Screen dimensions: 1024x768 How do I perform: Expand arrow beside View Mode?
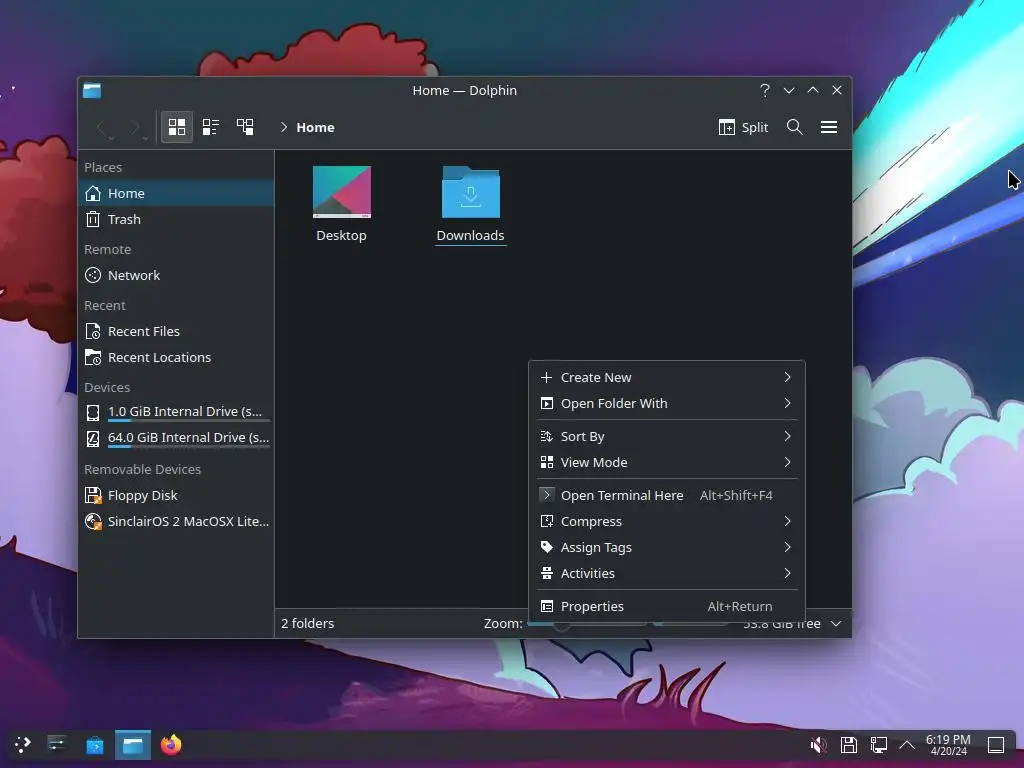[x=788, y=462]
